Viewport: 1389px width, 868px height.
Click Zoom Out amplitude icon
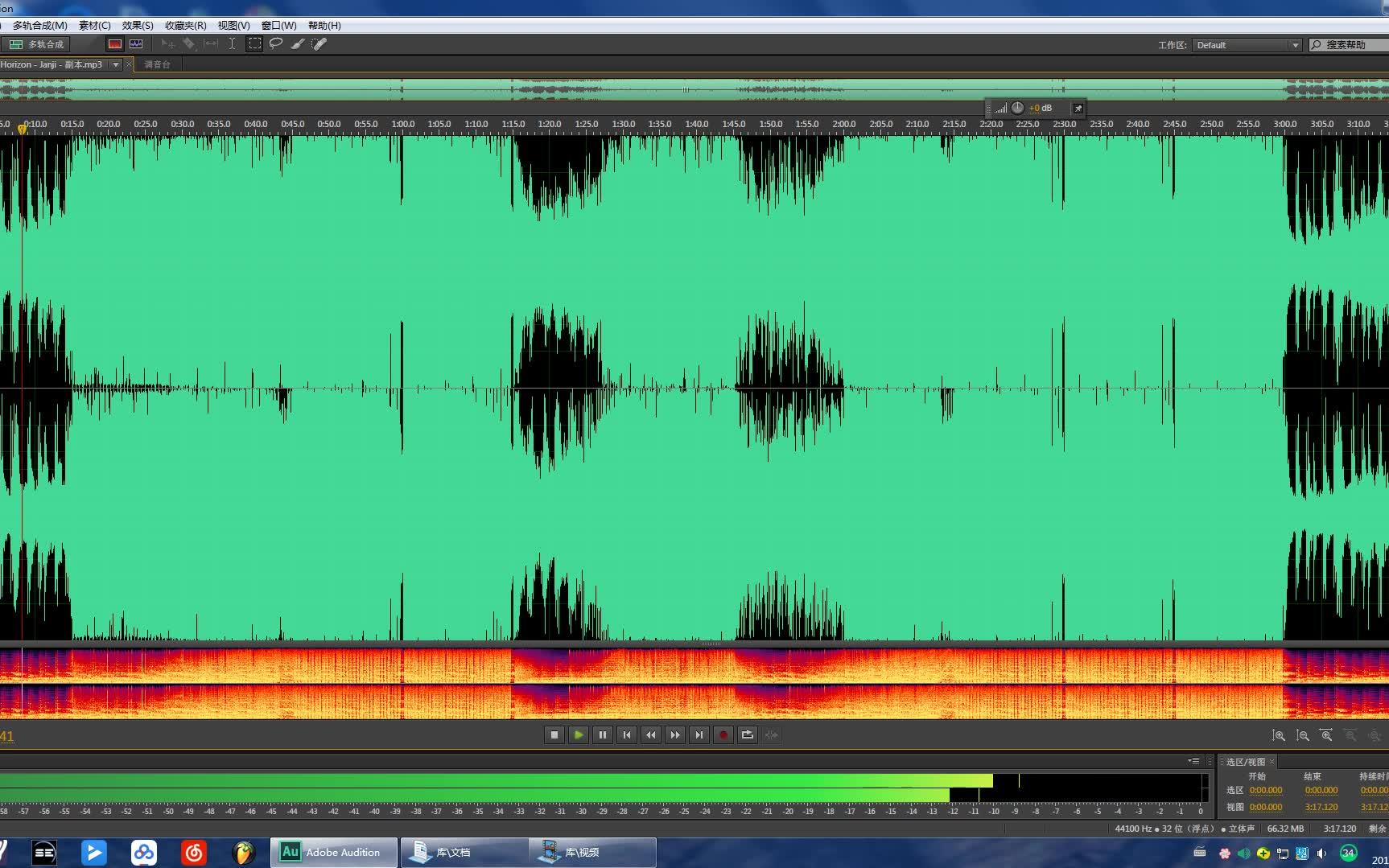[x=1302, y=735]
